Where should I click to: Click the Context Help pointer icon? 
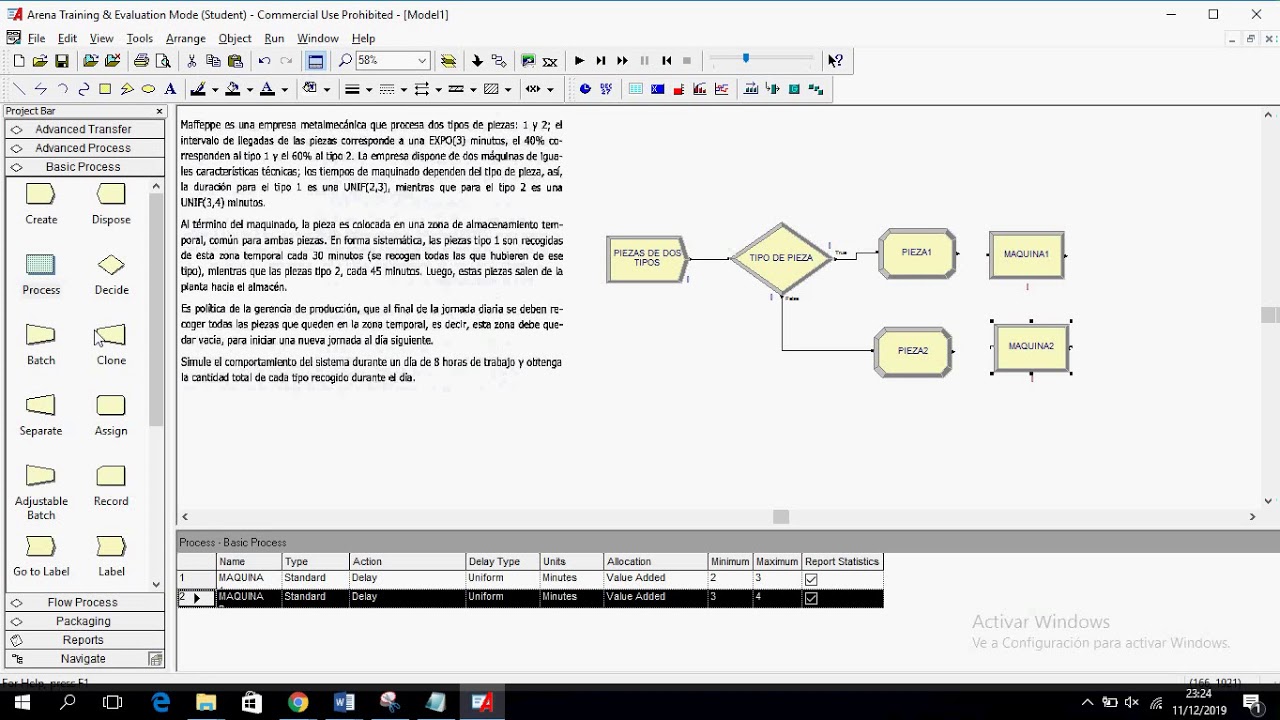(835, 61)
